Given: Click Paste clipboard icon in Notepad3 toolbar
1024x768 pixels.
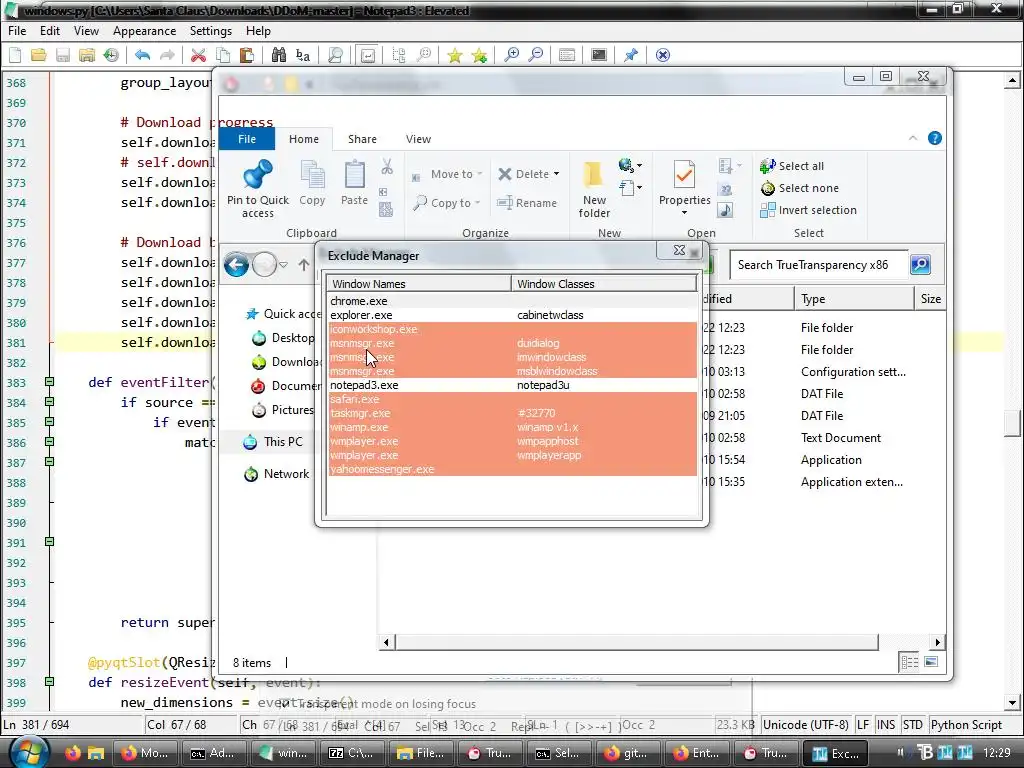Looking at the screenshot, I should 247,55.
